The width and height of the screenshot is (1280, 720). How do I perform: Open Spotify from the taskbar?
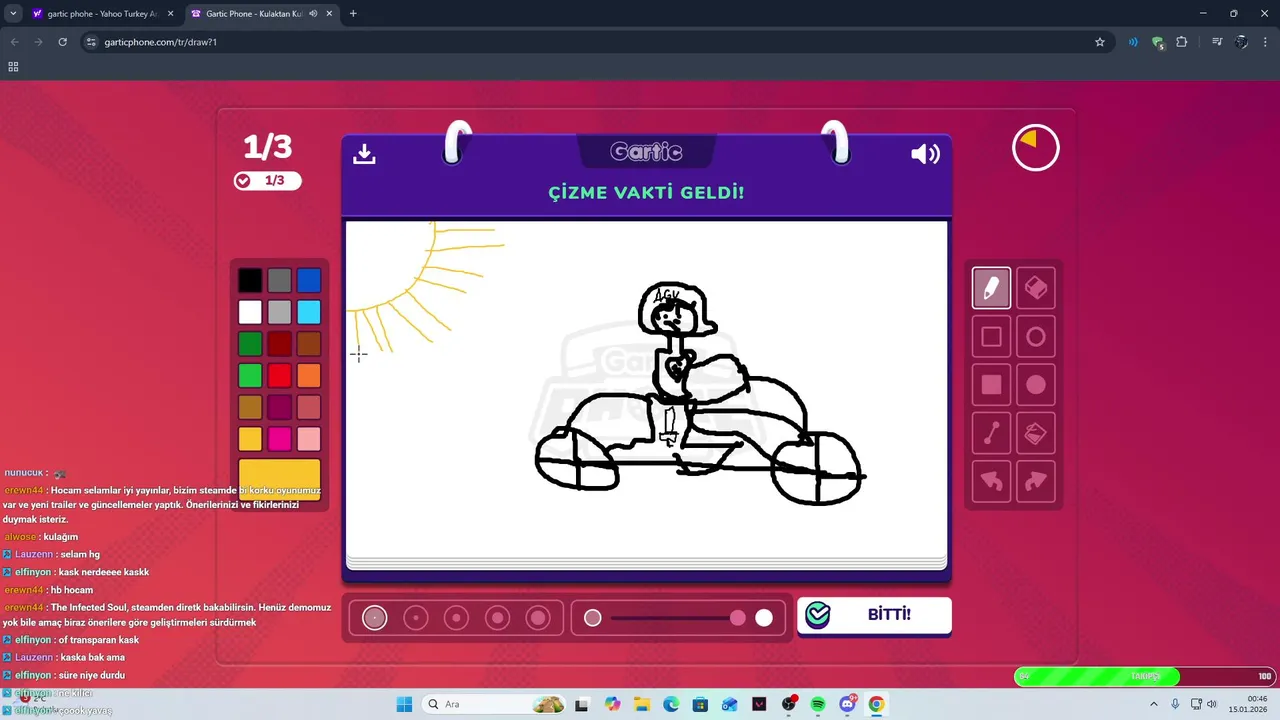(x=817, y=704)
